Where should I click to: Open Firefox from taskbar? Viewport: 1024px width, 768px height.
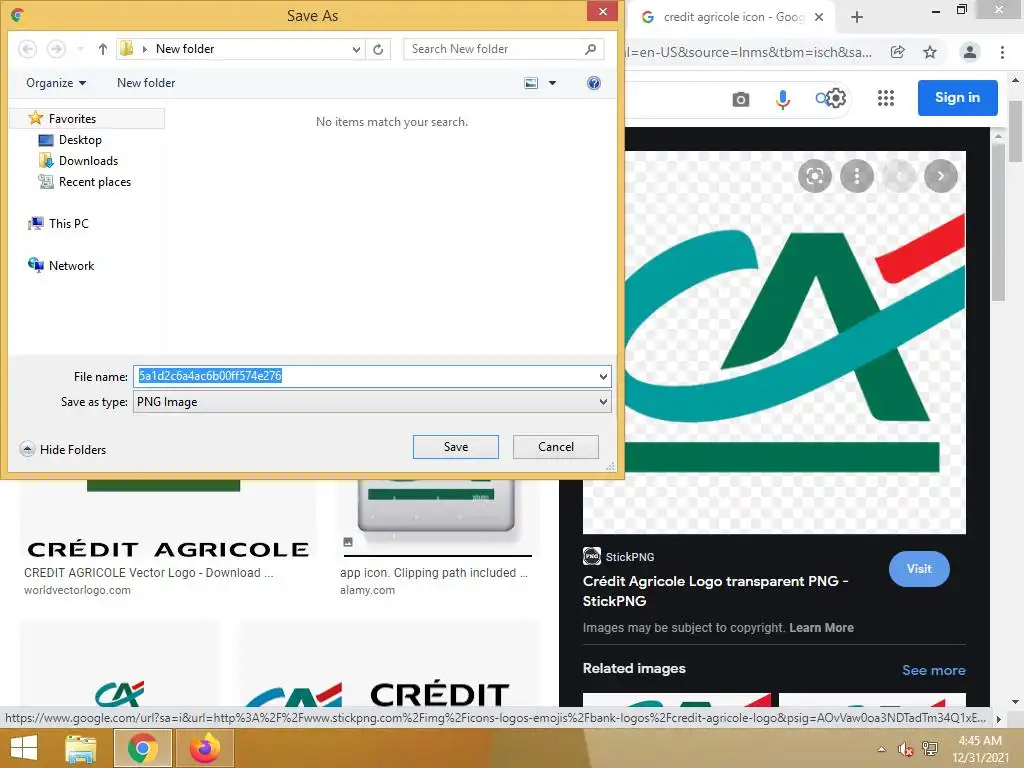[204, 748]
